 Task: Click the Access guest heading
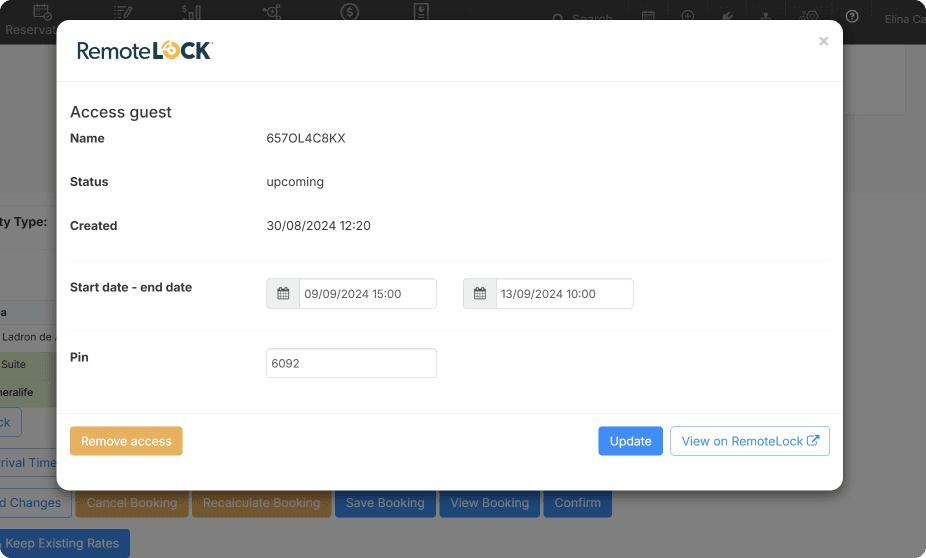(x=120, y=112)
